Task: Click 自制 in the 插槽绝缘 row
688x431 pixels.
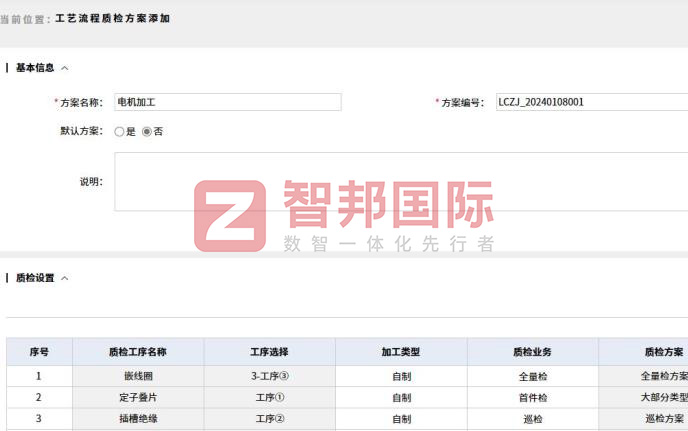Action: (x=401, y=419)
